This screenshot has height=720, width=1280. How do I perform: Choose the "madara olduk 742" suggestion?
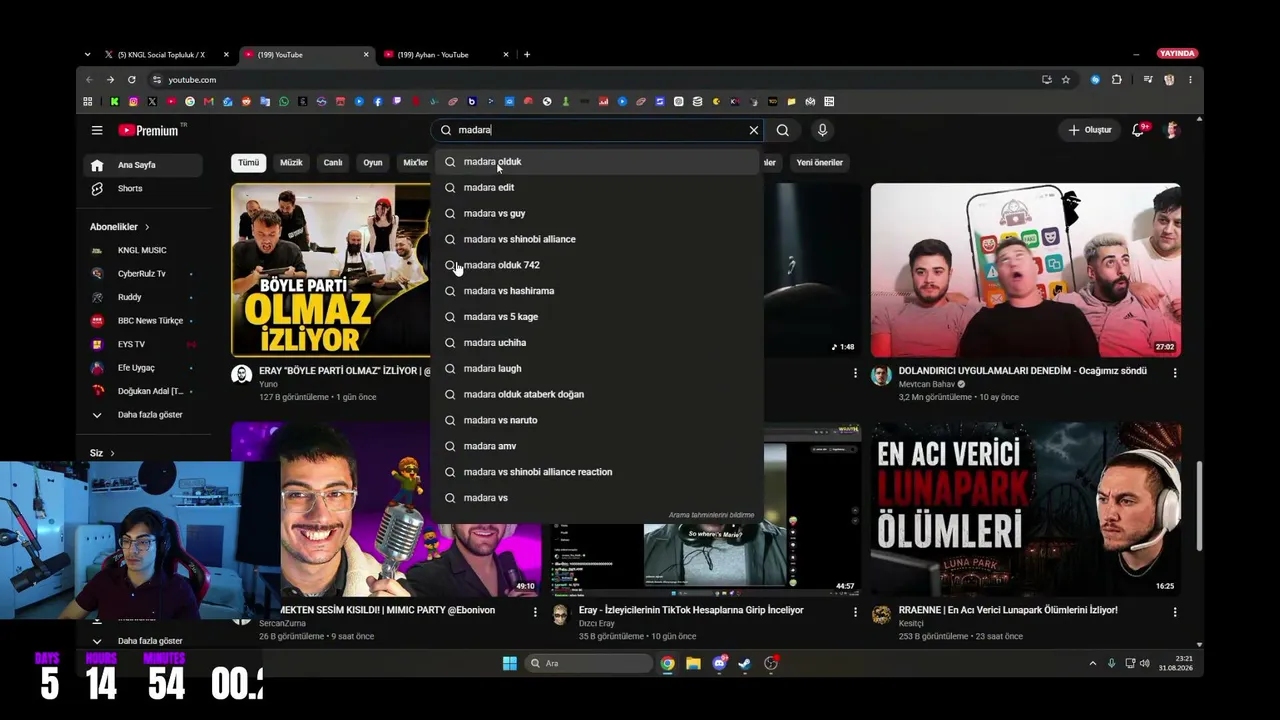[x=597, y=265]
